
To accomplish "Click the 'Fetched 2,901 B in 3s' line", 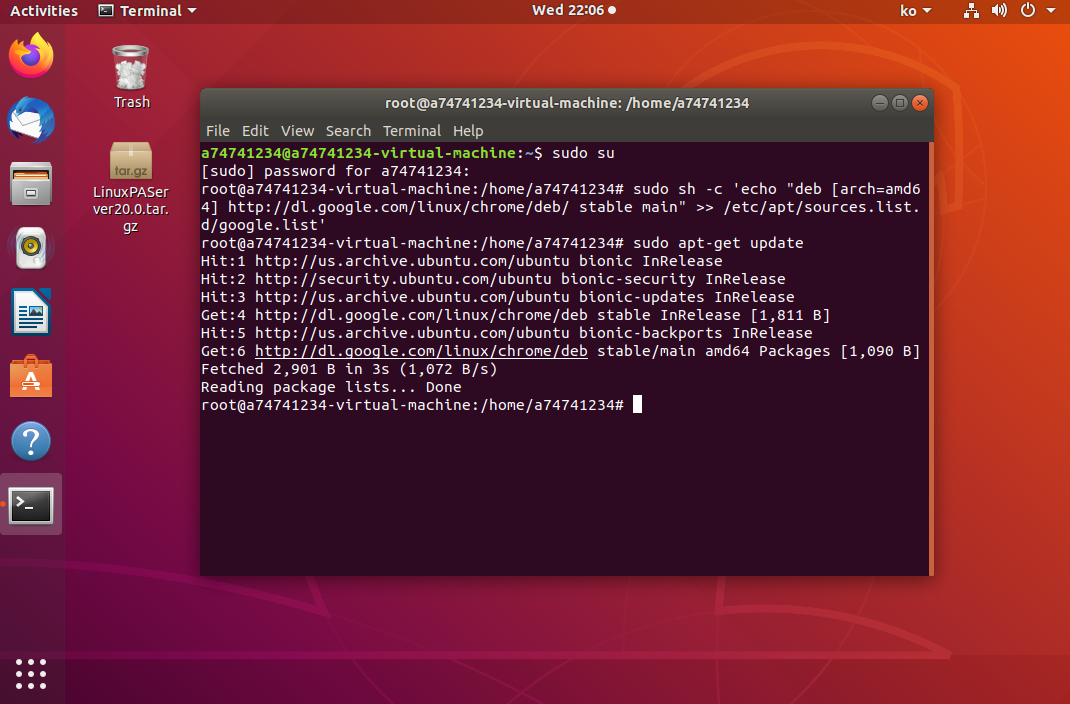I will pos(349,369).
